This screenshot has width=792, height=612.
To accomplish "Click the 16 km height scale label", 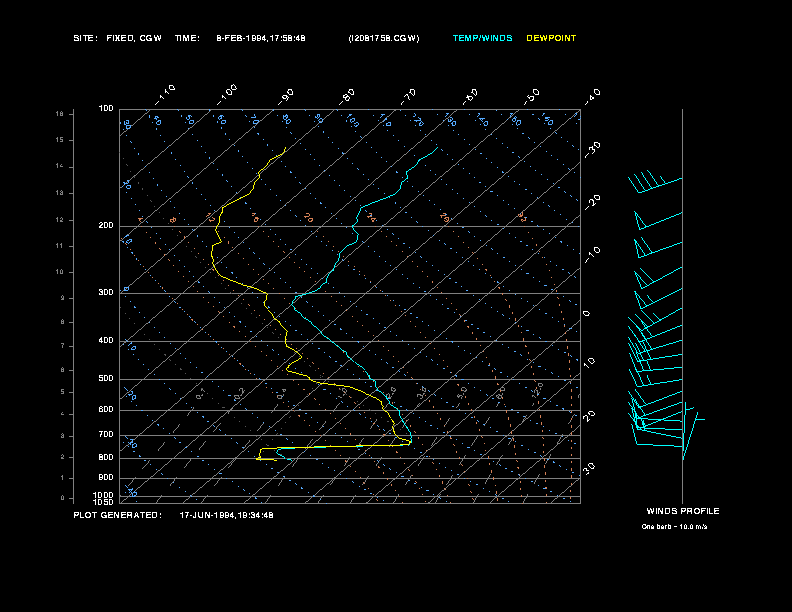I will (59, 114).
